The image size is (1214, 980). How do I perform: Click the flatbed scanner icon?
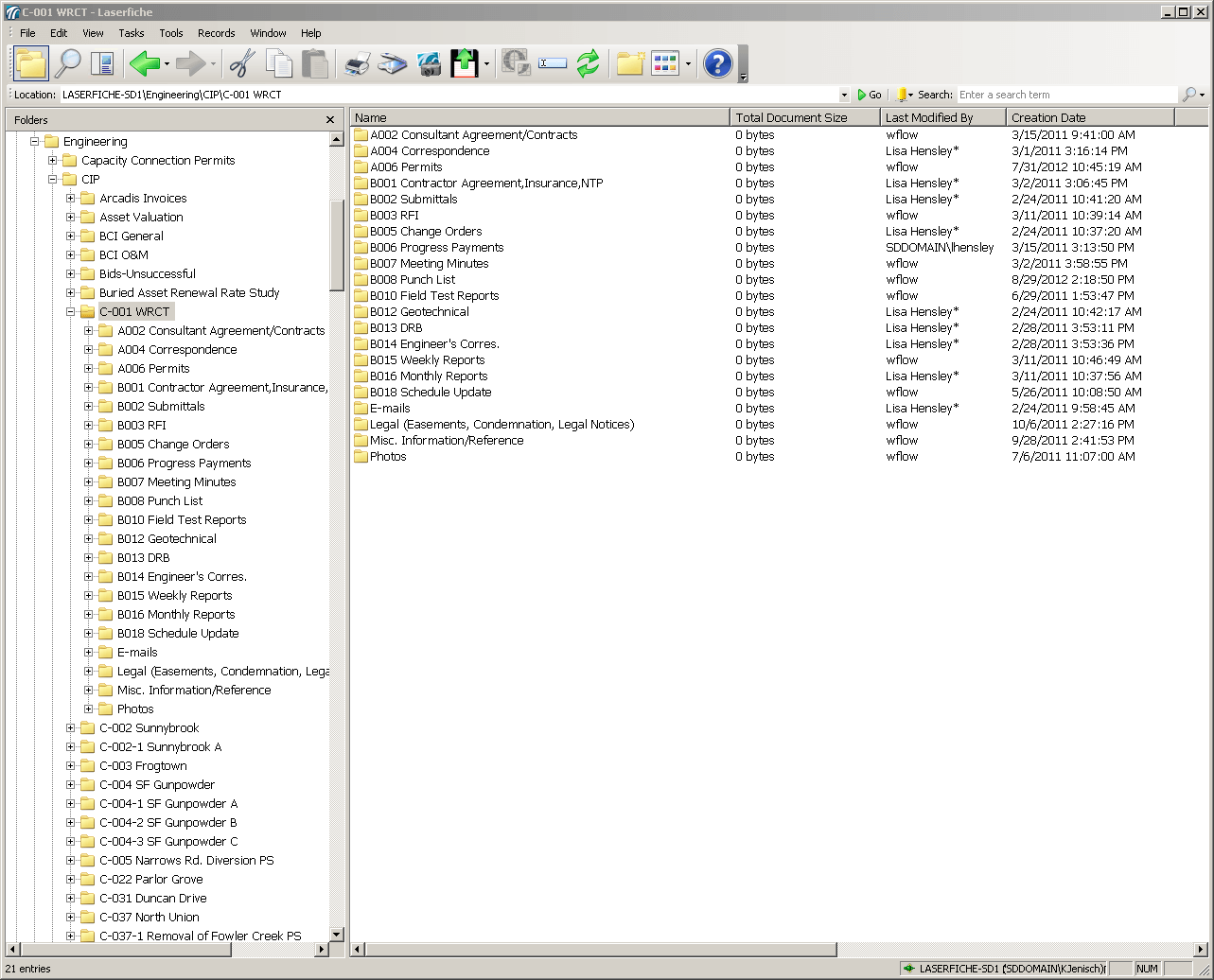392,63
